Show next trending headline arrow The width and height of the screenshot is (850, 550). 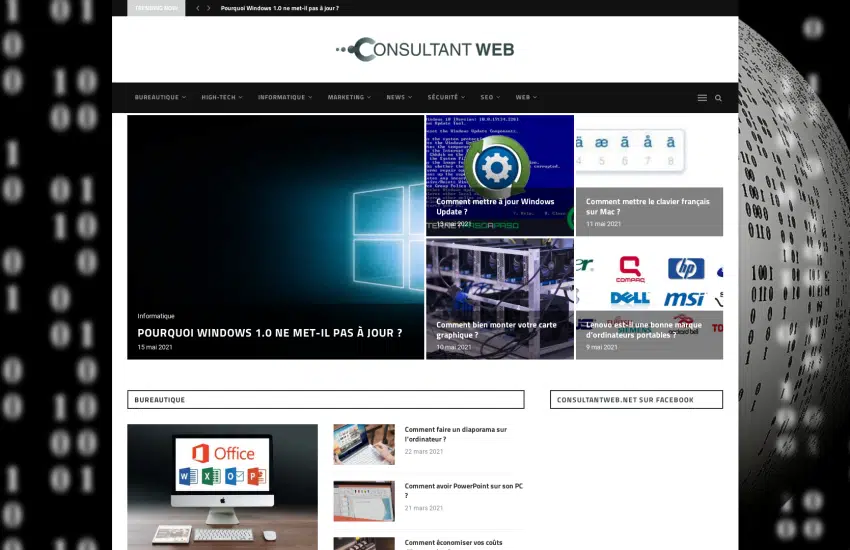tap(208, 8)
